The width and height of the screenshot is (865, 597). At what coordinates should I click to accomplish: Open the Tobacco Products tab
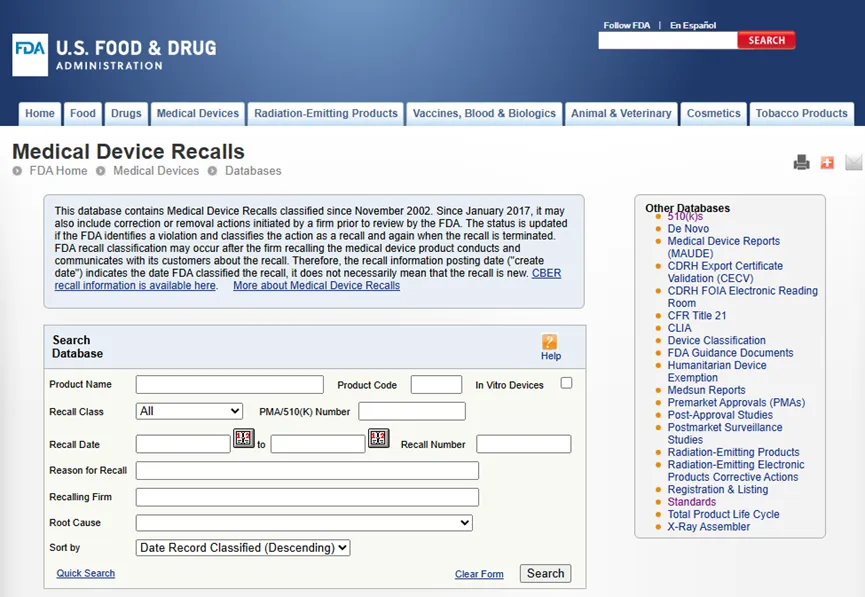802,114
